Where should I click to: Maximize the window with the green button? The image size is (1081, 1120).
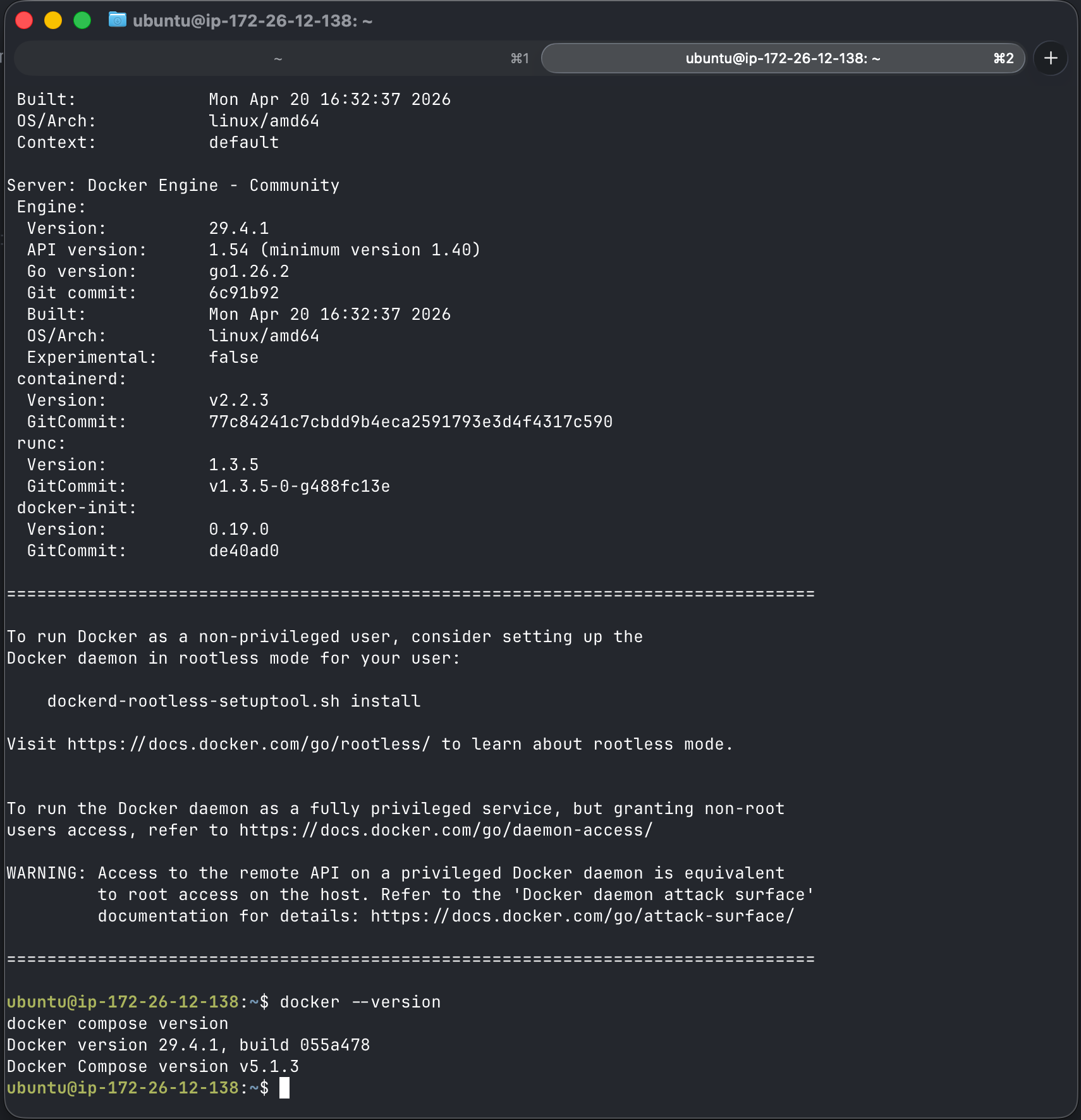(x=82, y=20)
